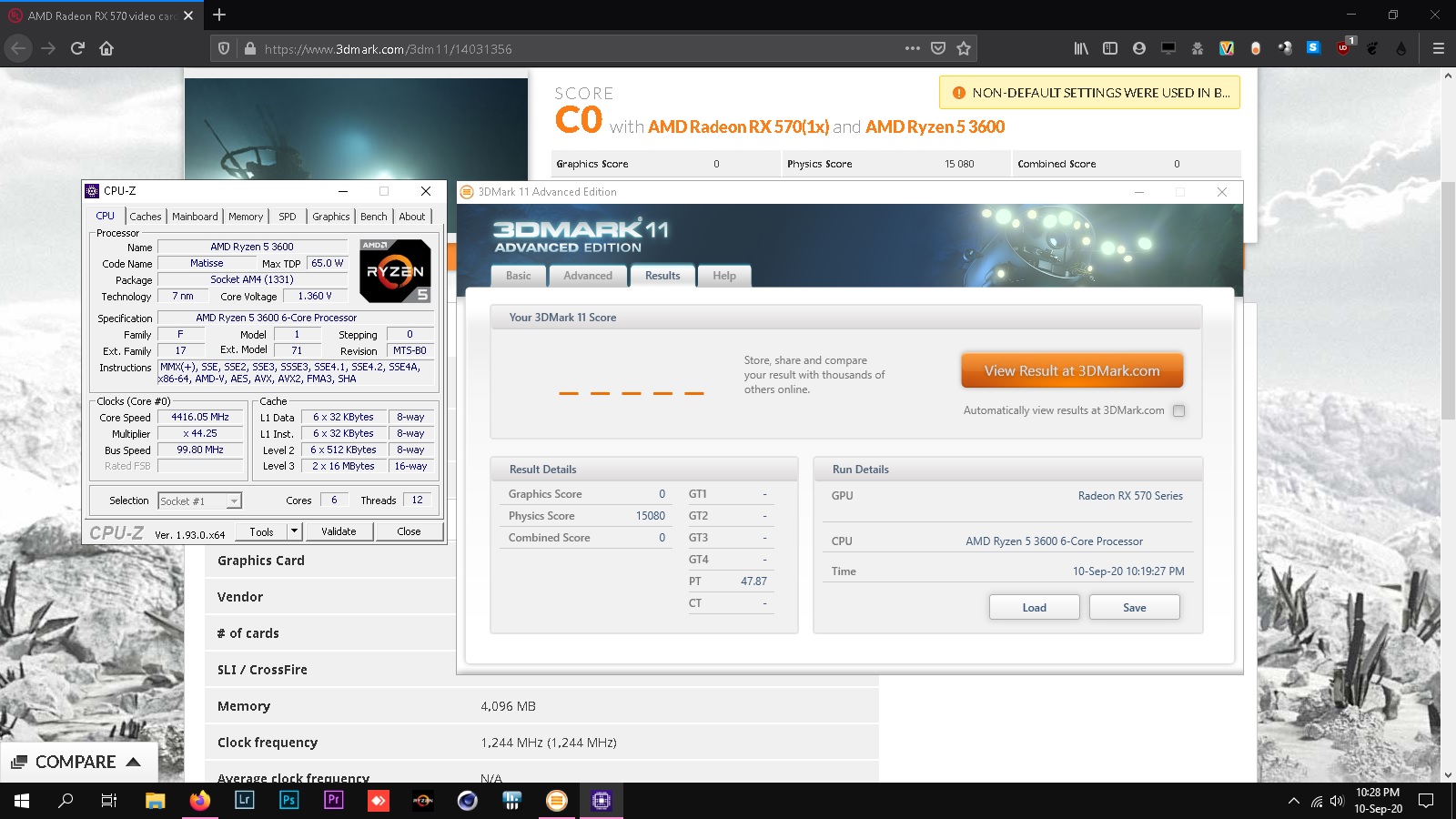Image resolution: width=1456 pixels, height=819 pixels.
Task: Switch to CPU-Z SPD tab
Action: (288, 217)
